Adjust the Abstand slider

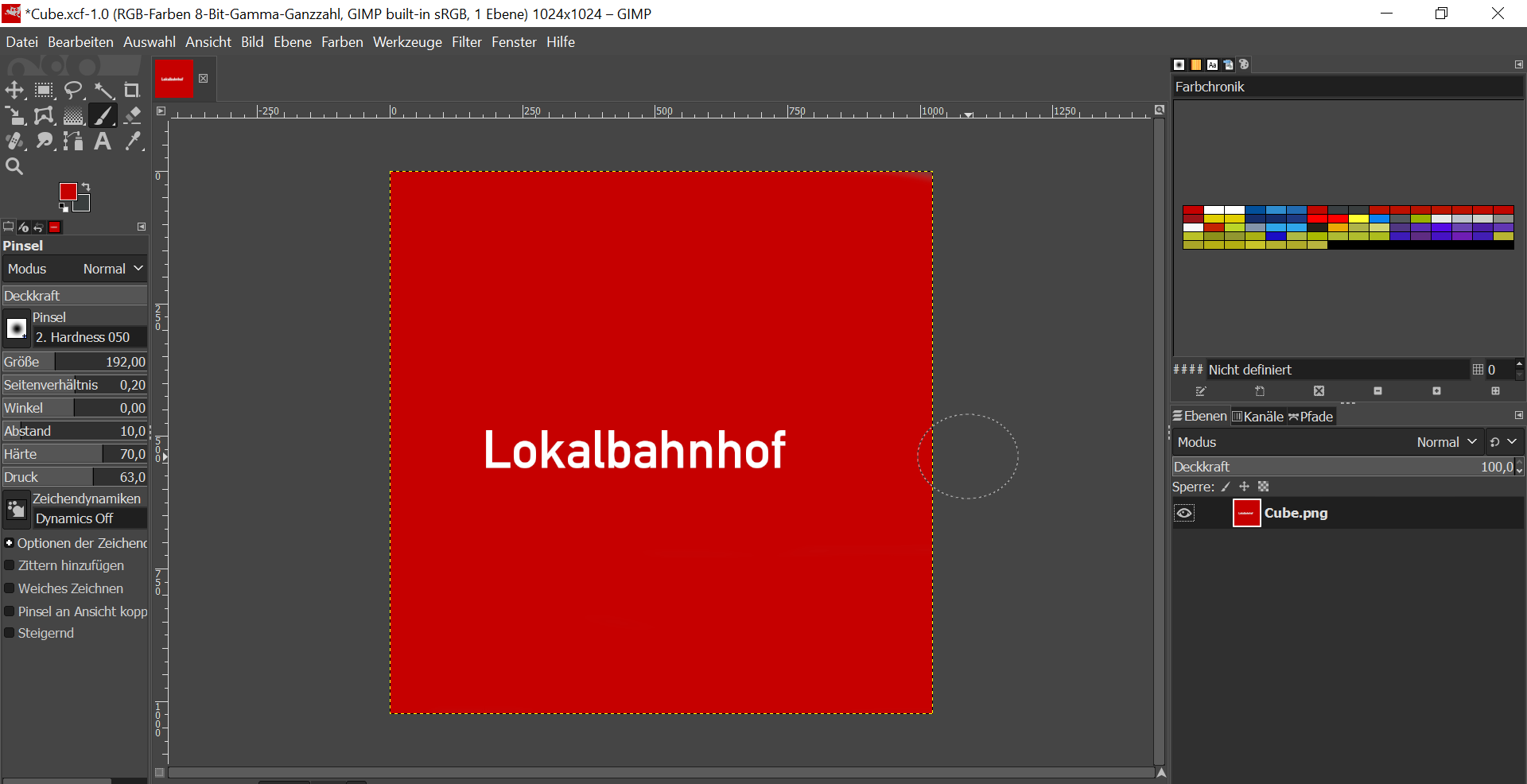click(x=75, y=431)
